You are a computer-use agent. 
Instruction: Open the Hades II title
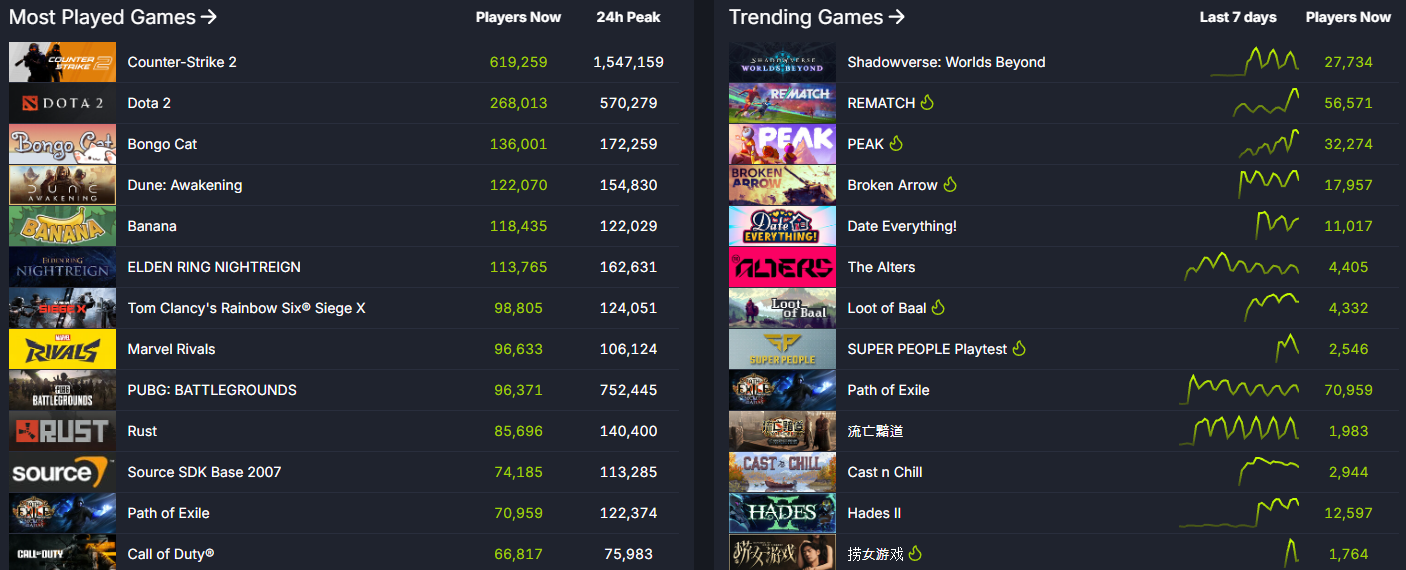pyautogui.click(x=874, y=513)
